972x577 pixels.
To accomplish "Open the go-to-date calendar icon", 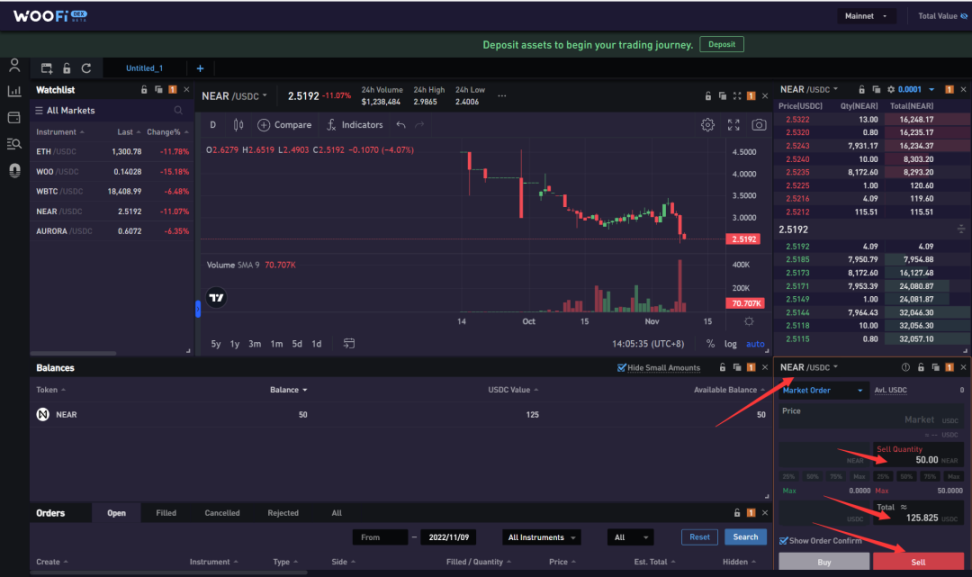I will 349,343.
